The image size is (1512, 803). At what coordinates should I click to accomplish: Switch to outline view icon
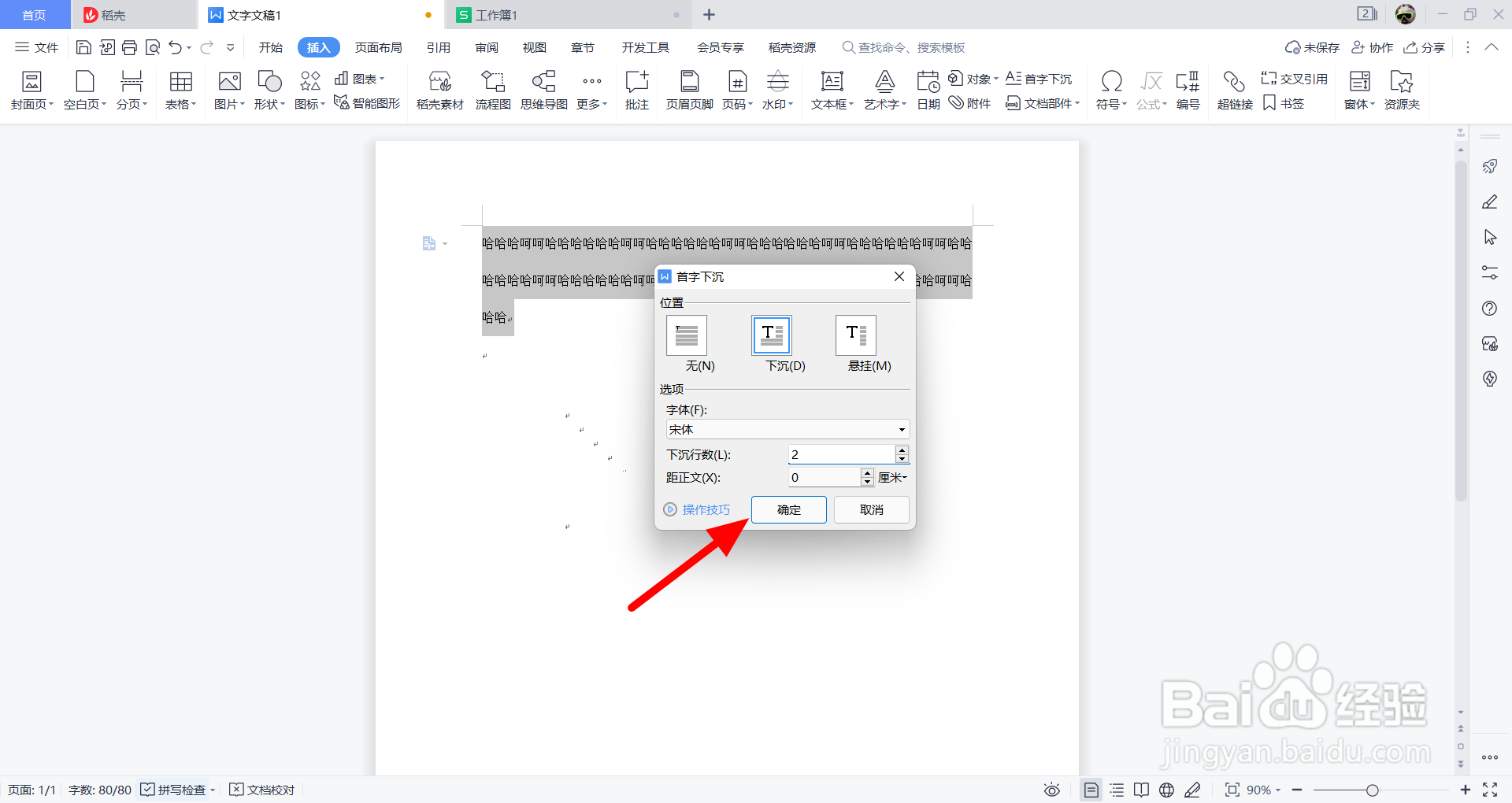1117,790
